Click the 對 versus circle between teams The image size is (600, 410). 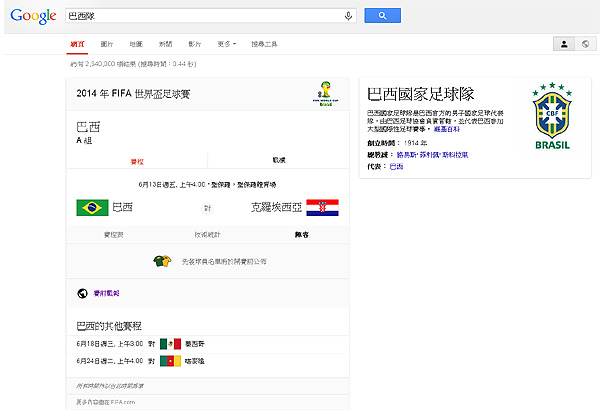(207, 208)
